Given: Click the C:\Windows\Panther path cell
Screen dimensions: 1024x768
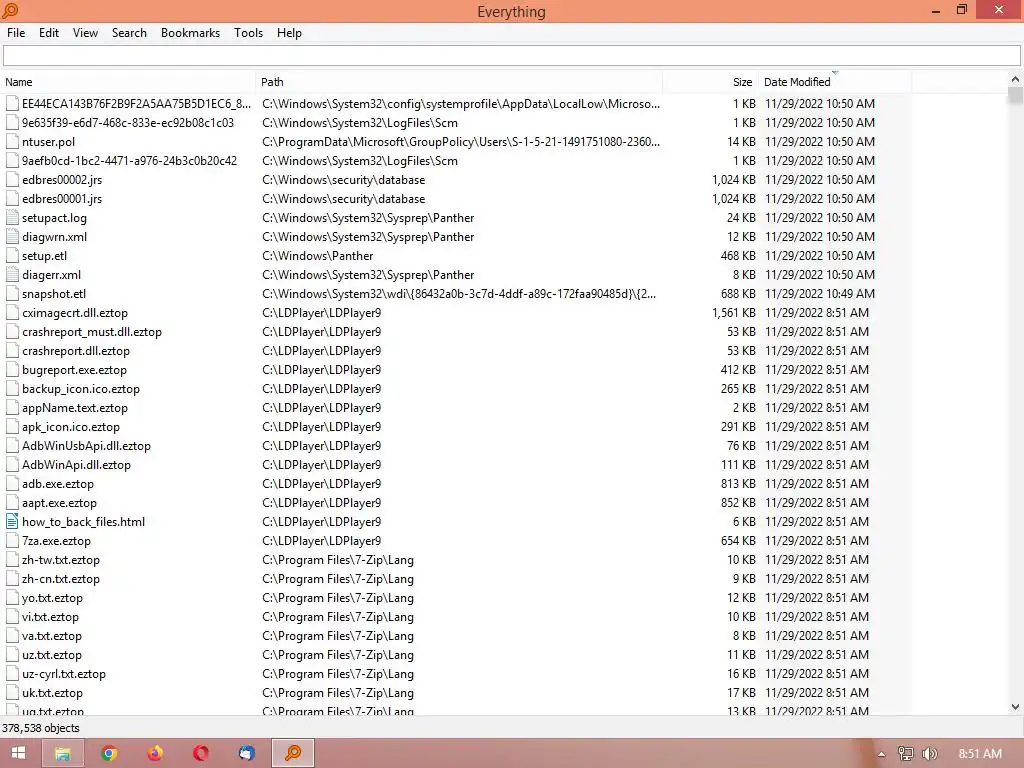Looking at the screenshot, I should coord(318,255).
